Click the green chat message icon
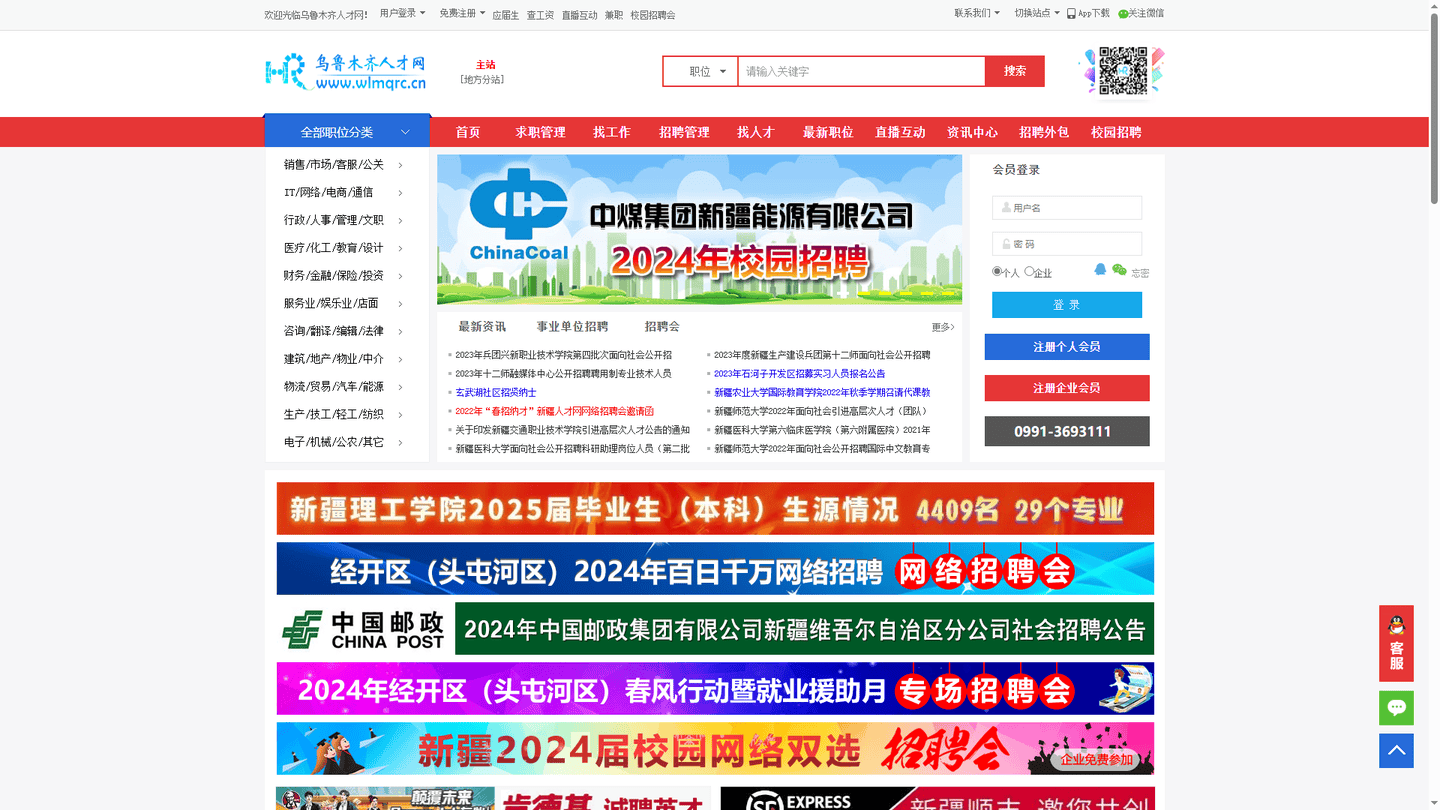The image size is (1440, 810). tap(1396, 708)
